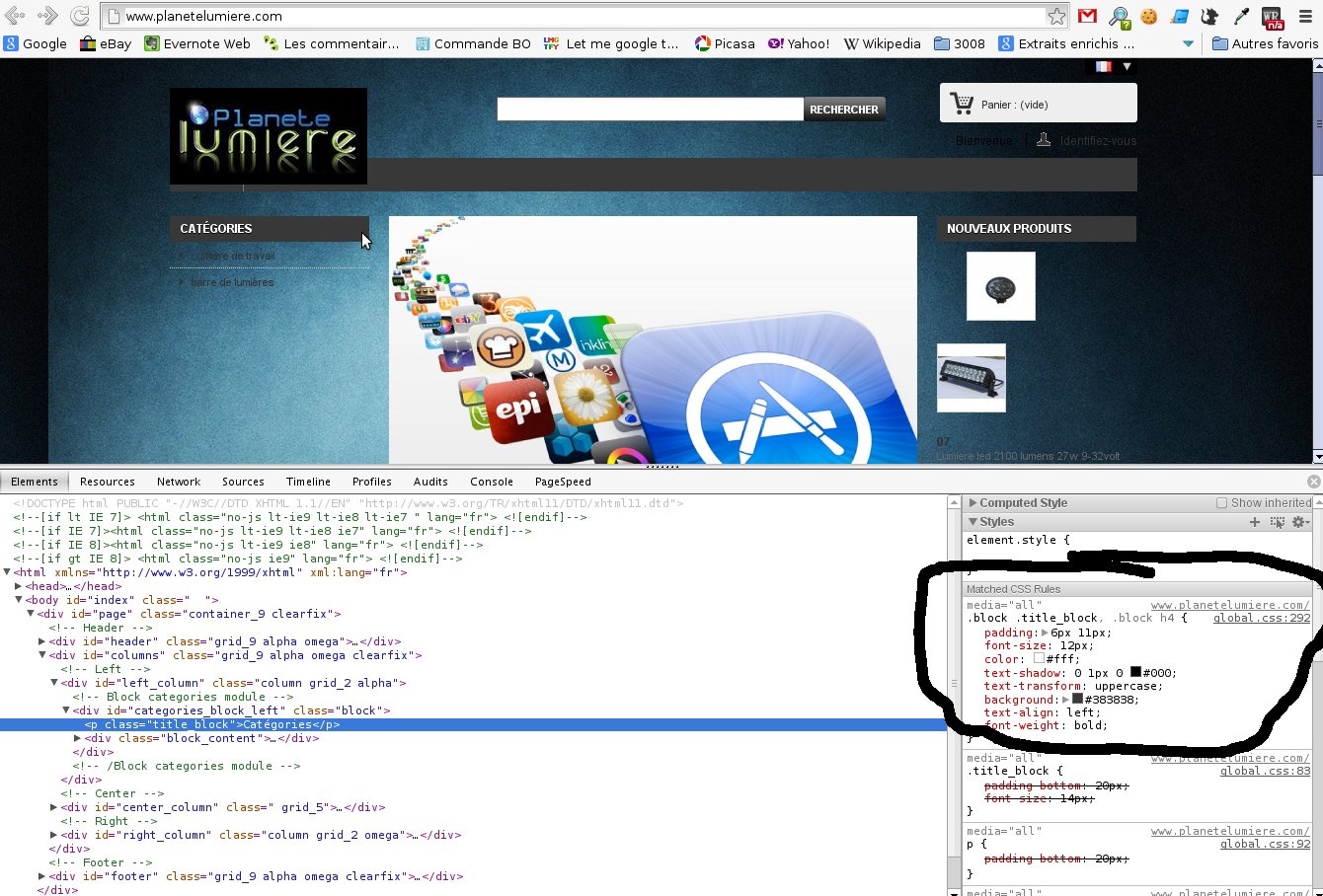Click the RECHERCHER button

click(x=844, y=110)
